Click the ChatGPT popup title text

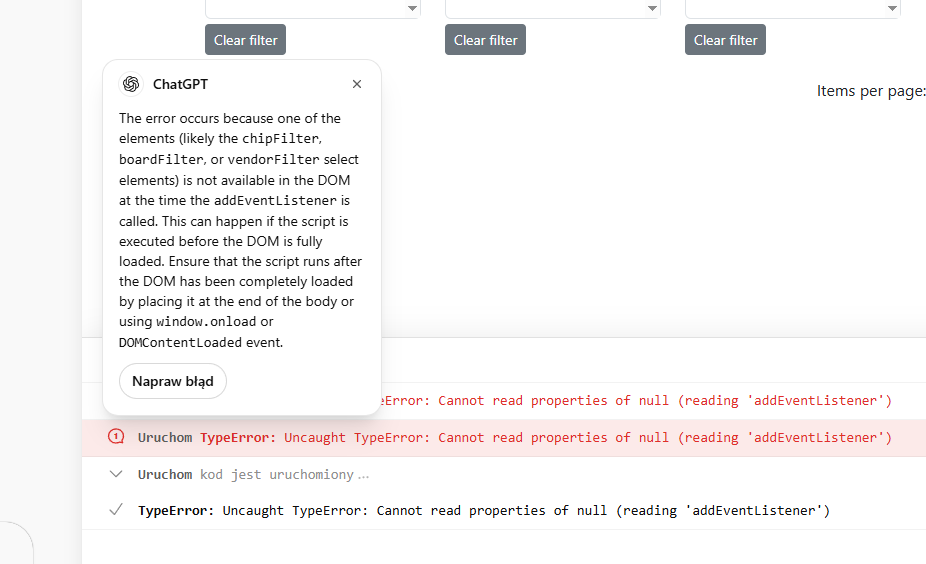[x=180, y=84]
